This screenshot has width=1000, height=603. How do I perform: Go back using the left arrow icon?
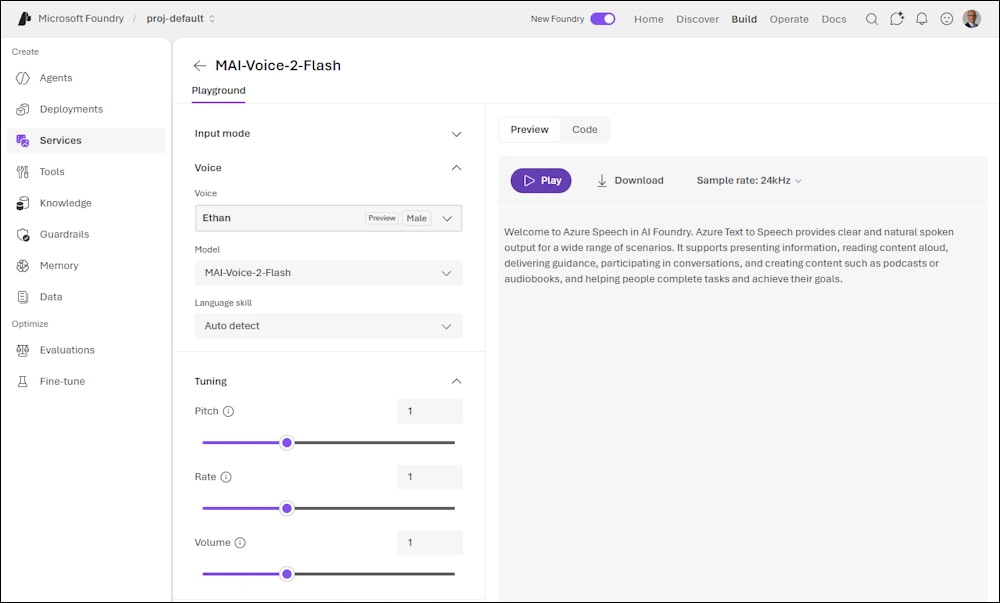pyautogui.click(x=200, y=66)
